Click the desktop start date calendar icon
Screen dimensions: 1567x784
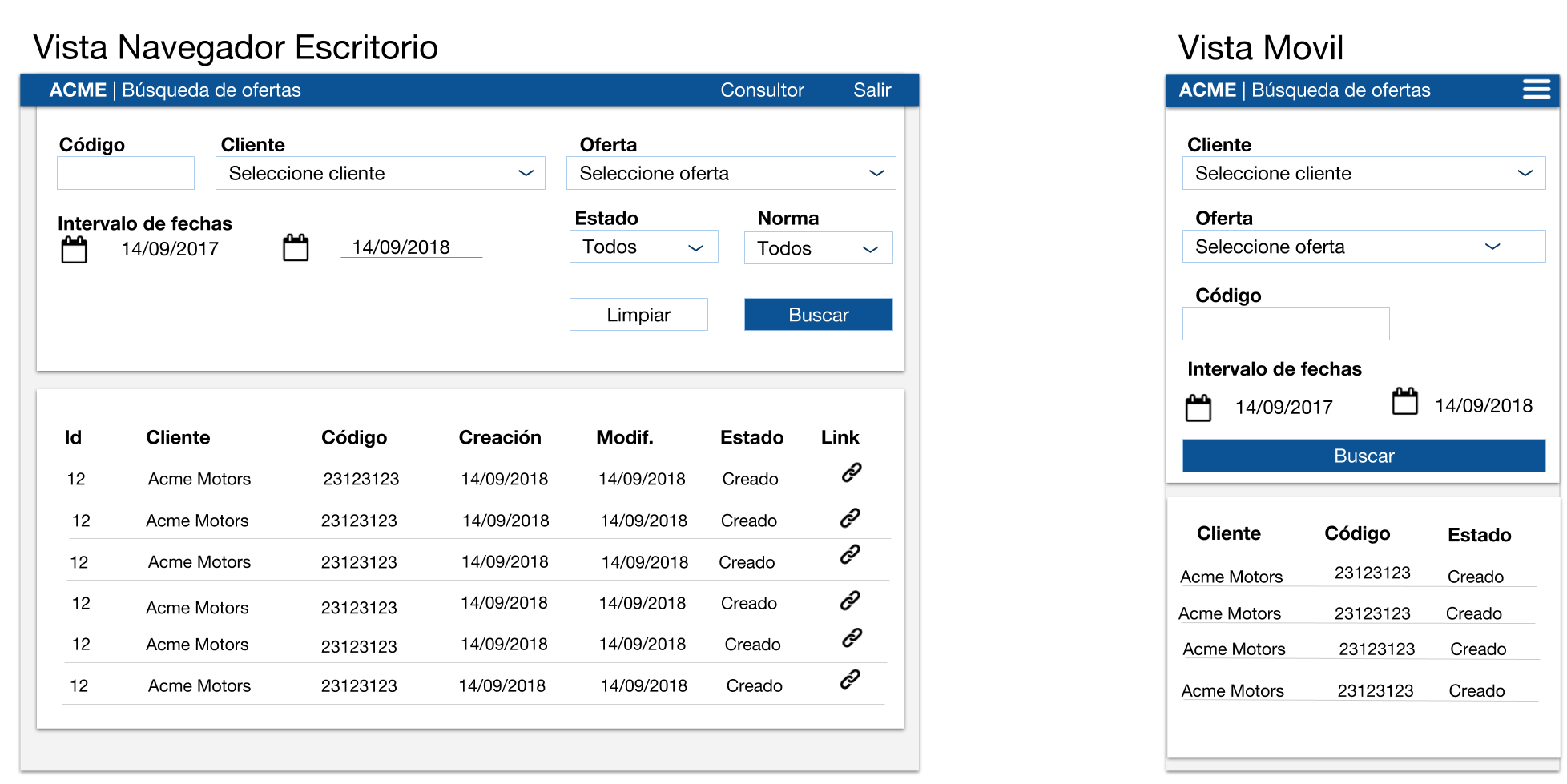tap(75, 250)
